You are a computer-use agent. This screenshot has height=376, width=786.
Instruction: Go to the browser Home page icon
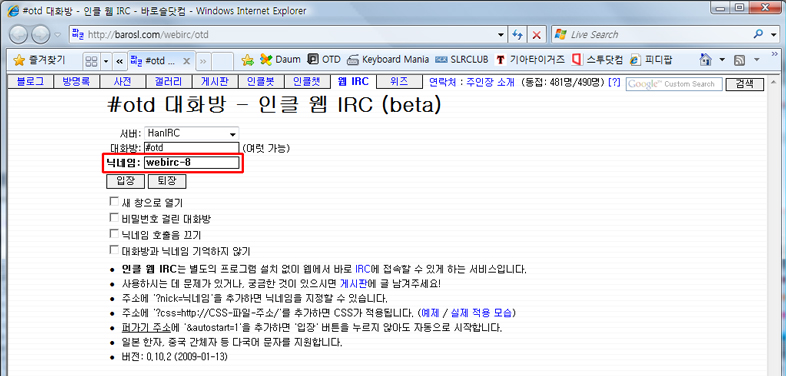(706, 60)
